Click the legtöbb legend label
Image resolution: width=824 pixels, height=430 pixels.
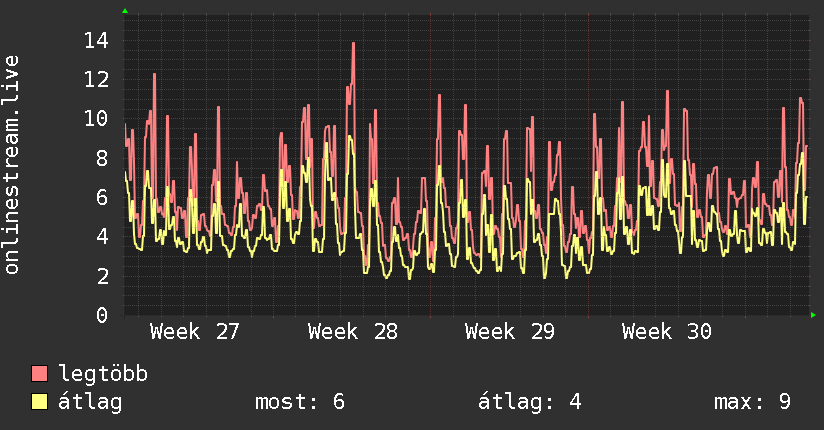coord(103,374)
